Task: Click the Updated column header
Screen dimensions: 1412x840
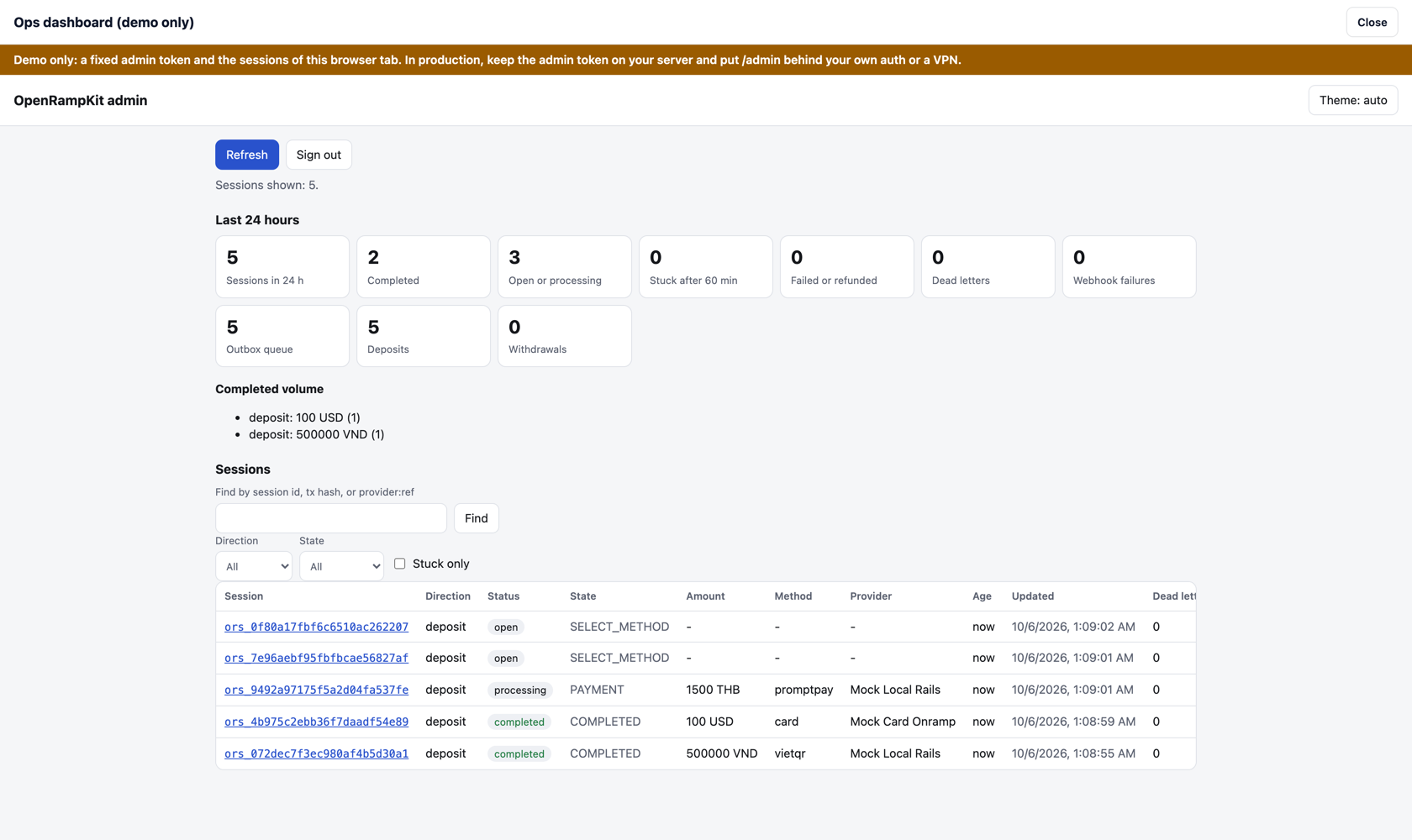Action: (x=1033, y=596)
